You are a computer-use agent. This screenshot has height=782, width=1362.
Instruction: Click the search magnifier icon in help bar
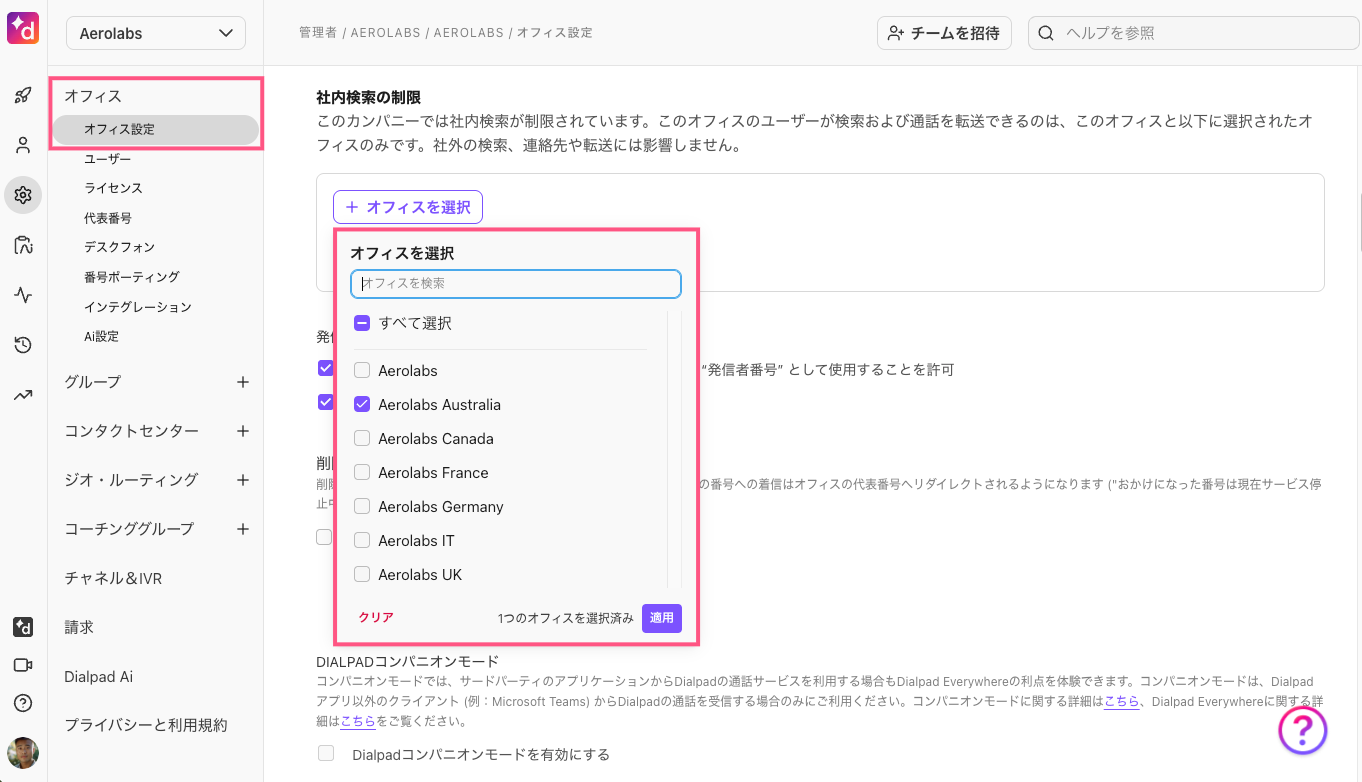(1046, 33)
